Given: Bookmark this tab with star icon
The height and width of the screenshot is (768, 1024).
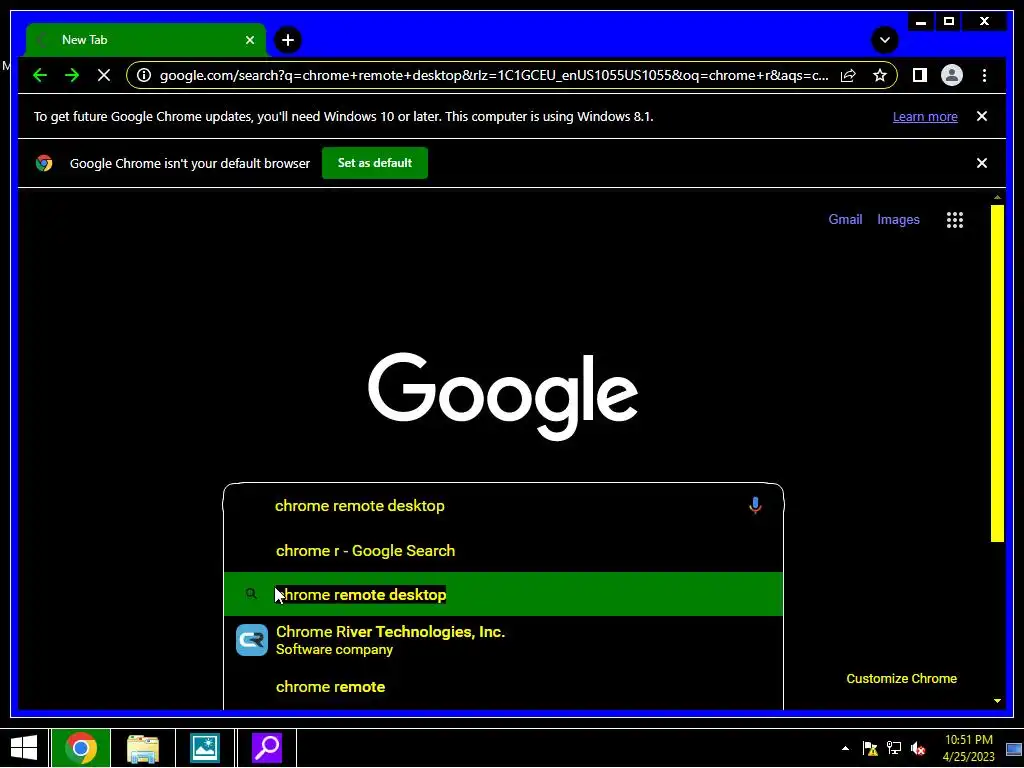Looking at the screenshot, I should coord(880,76).
